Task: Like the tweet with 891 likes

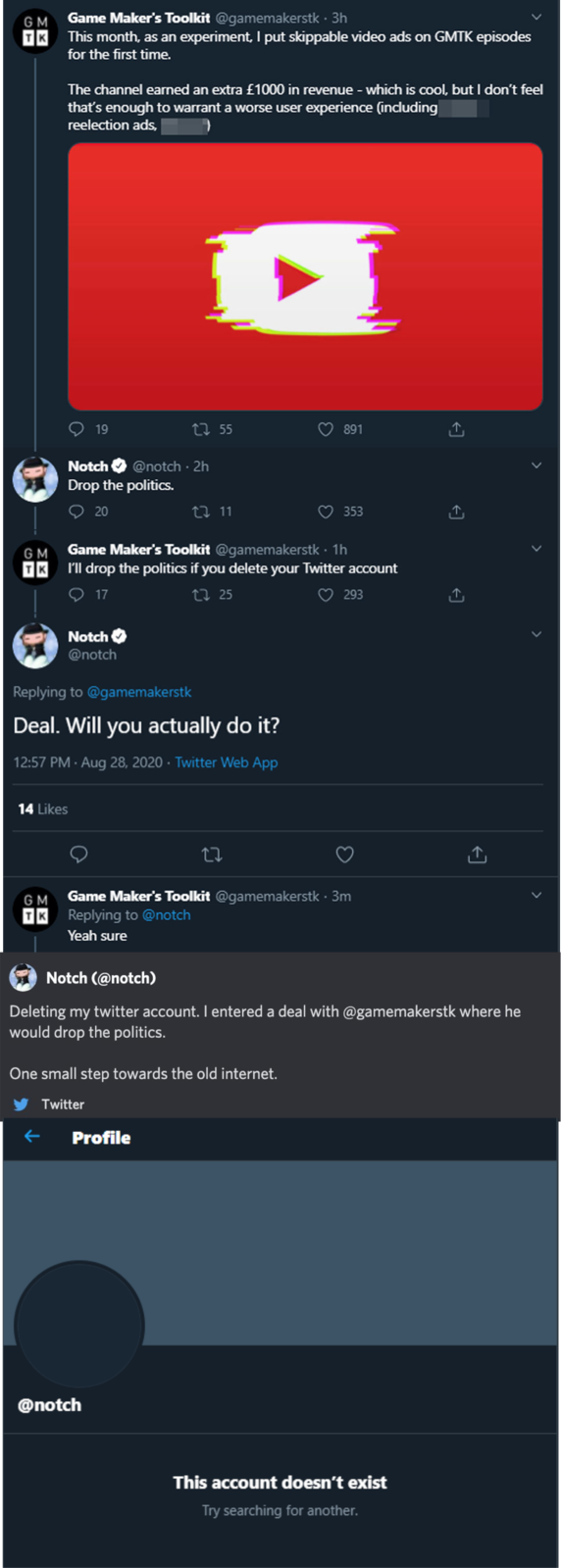Action: pos(326,429)
